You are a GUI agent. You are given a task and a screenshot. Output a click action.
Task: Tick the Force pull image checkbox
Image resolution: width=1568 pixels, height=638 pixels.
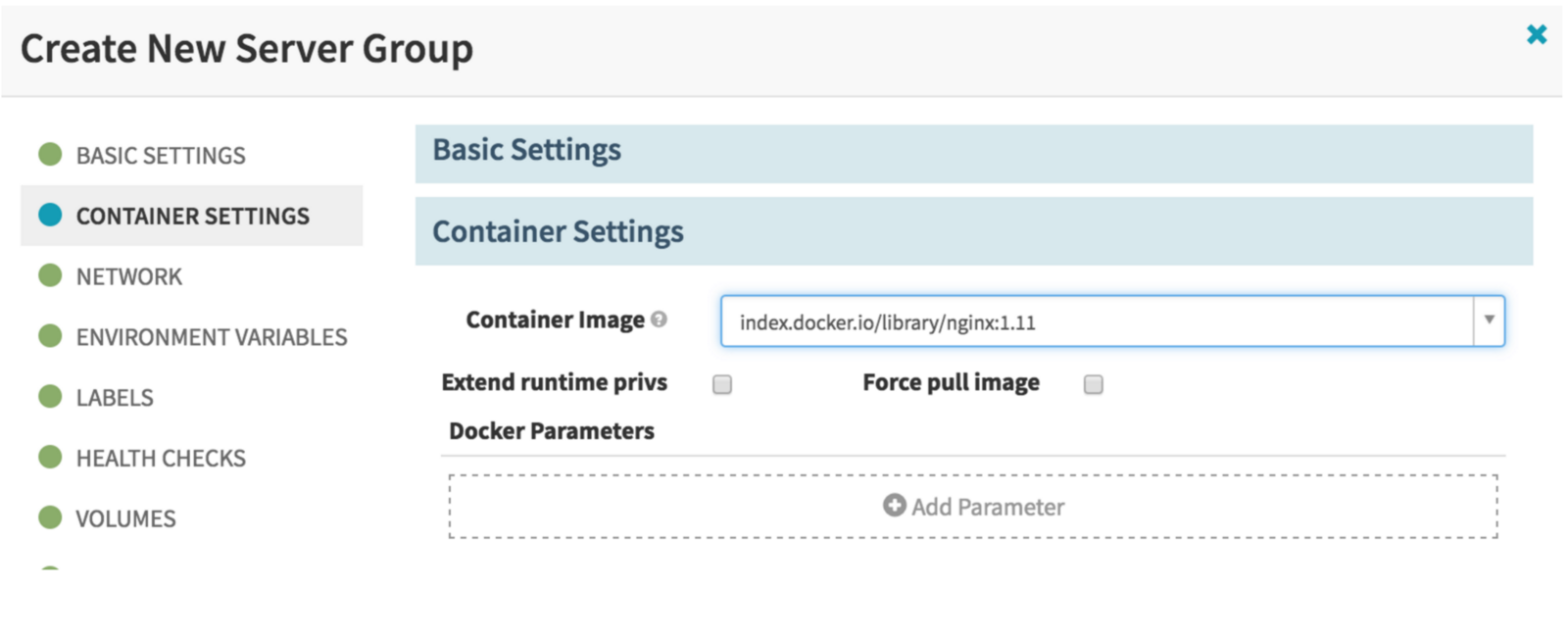coord(1094,384)
